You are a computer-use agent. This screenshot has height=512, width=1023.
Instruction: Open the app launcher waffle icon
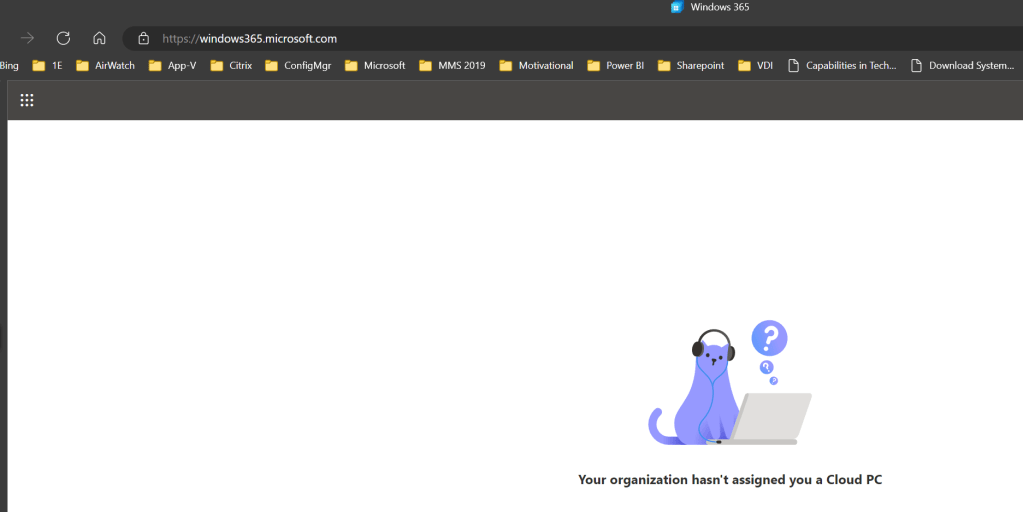[x=27, y=100]
